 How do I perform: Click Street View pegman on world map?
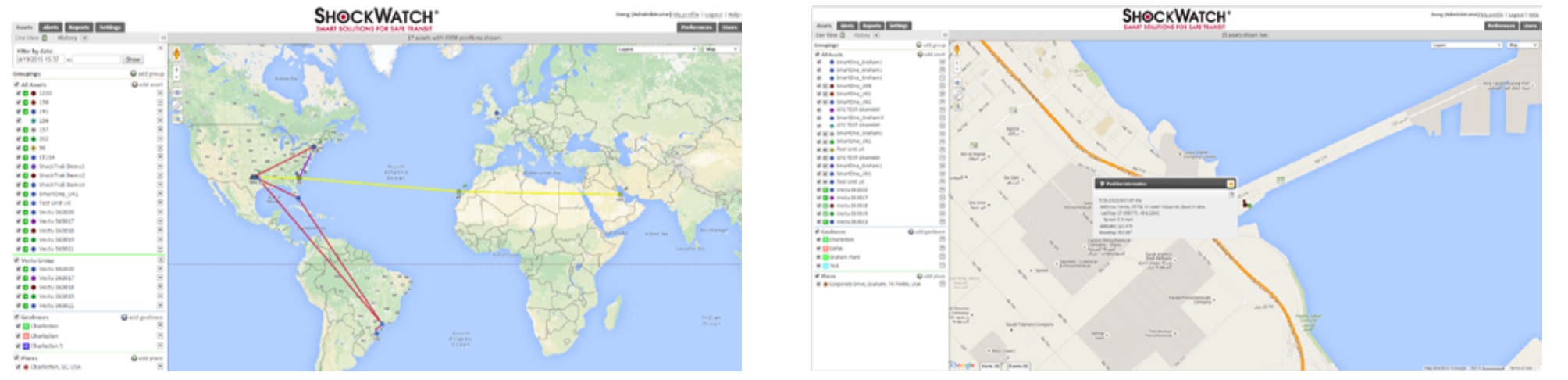tap(176, 54)
